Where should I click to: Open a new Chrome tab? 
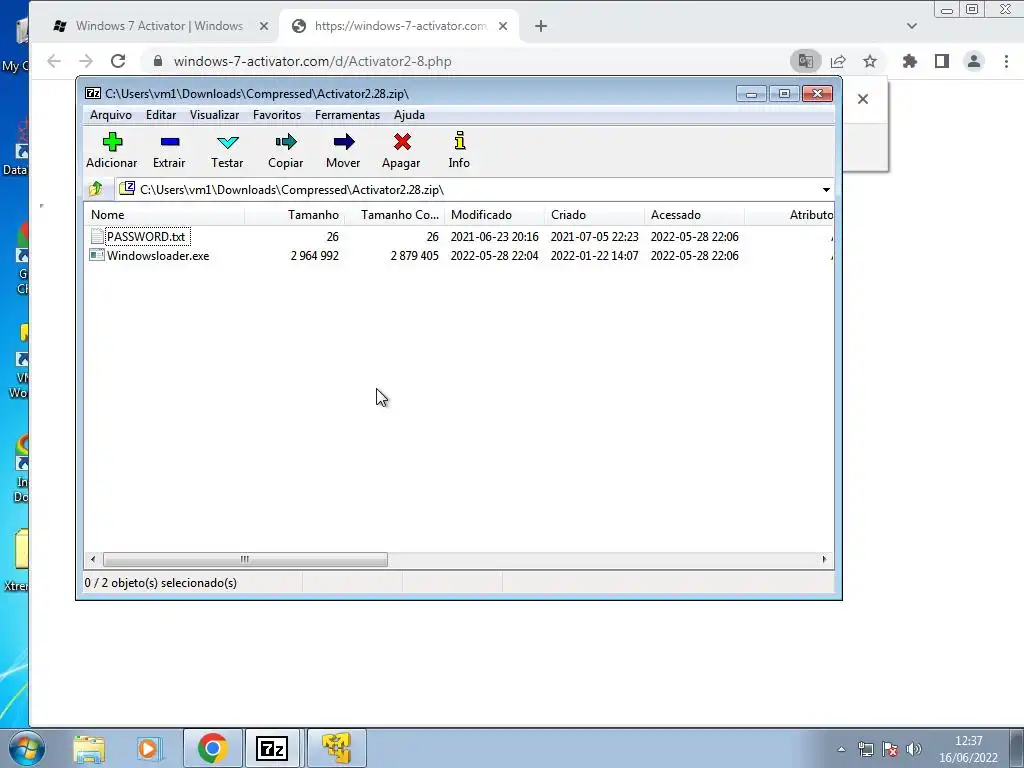(541, 26)
